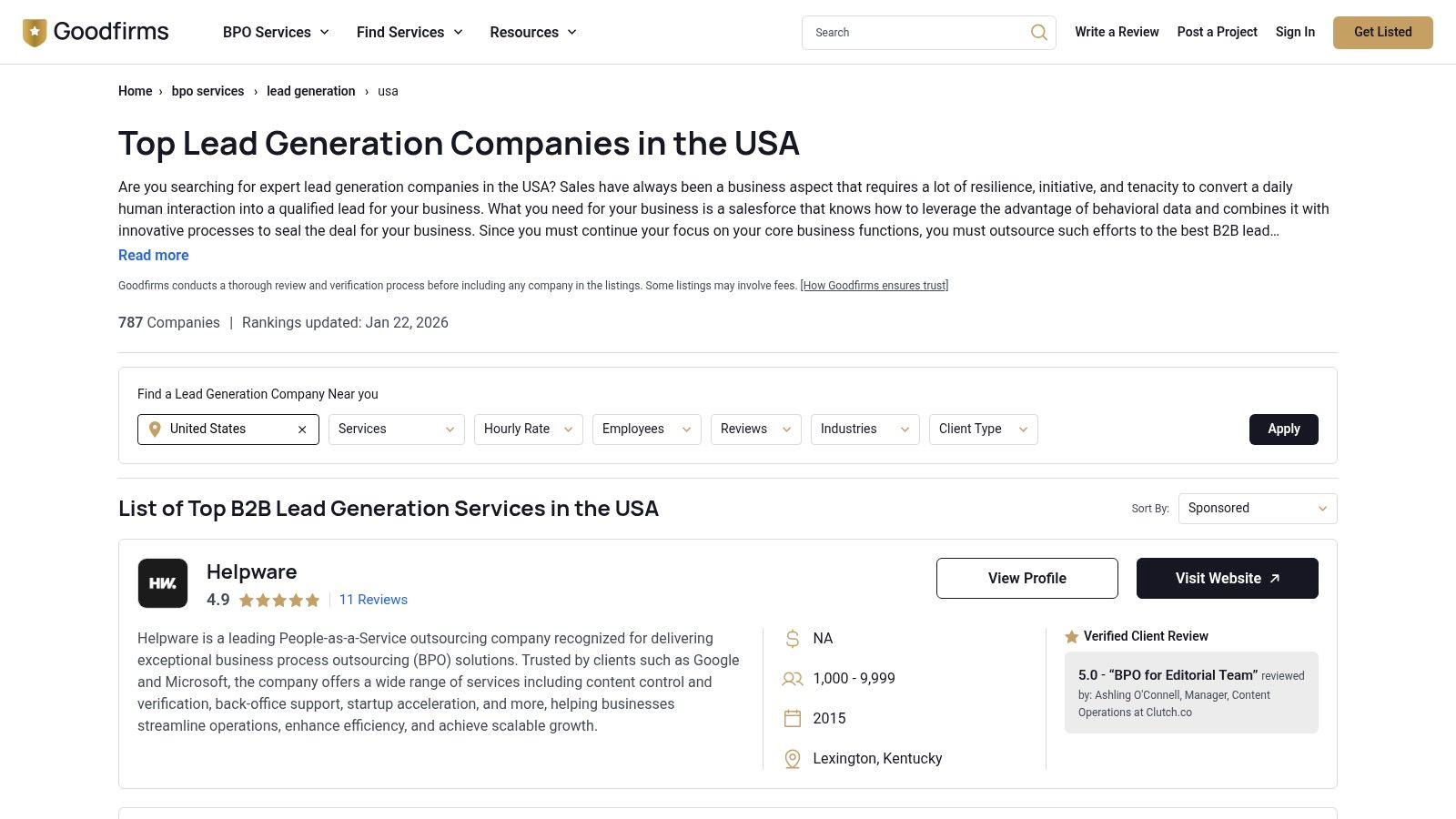Click inside the Search input field
Viewport: 1456px width, 819px height.
pos(910,32)
